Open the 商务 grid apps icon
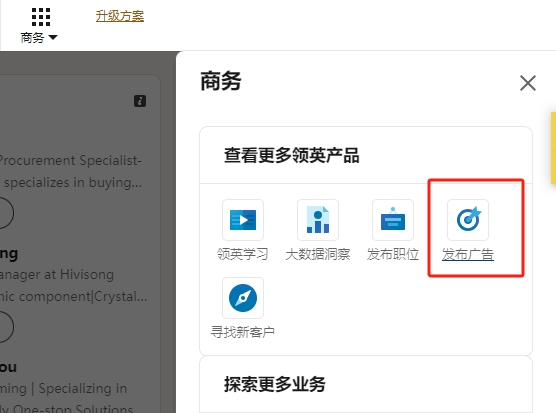Image resolution: width=556 pixels, height=413 pixels. pyautogui.click(x=41, y=17)
